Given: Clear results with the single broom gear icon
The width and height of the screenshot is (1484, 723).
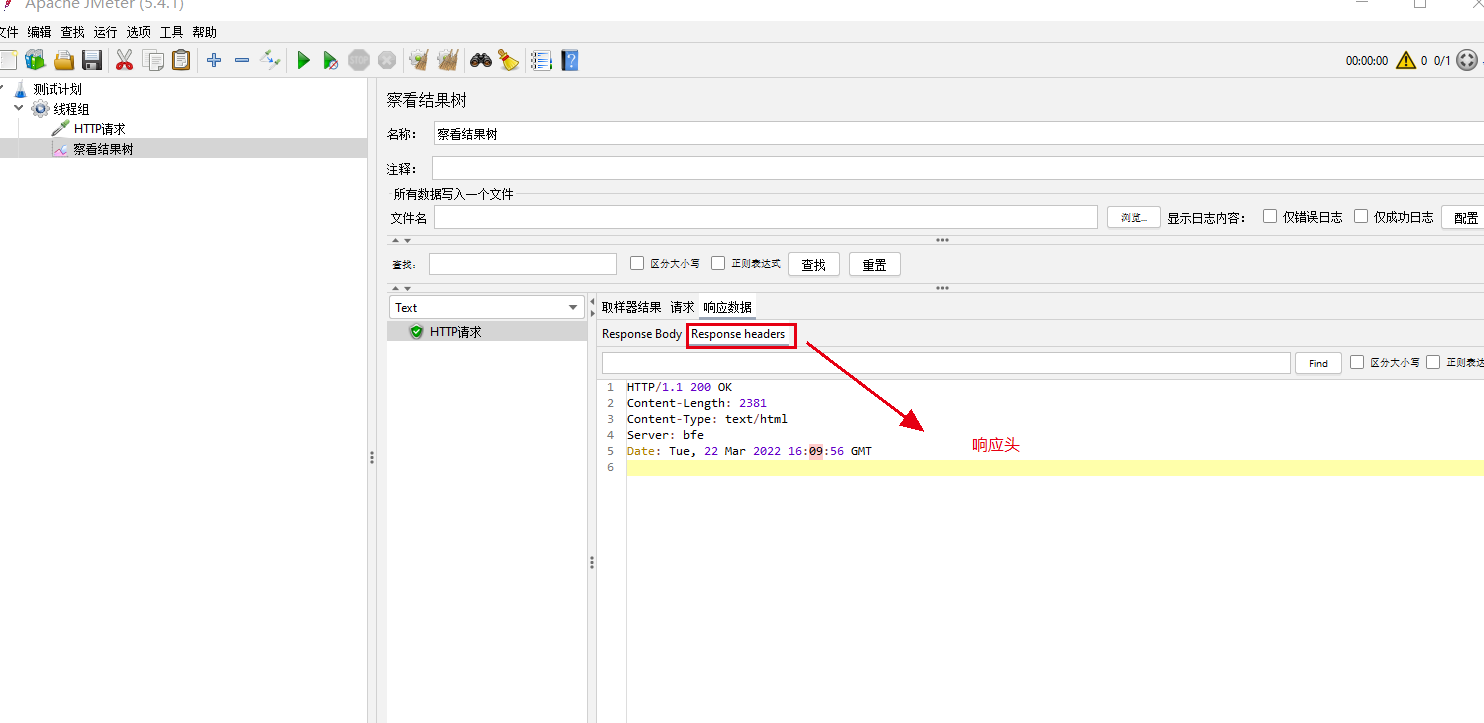Looking at the screenshot, I should pyautogui.click(x=419, y=60).
